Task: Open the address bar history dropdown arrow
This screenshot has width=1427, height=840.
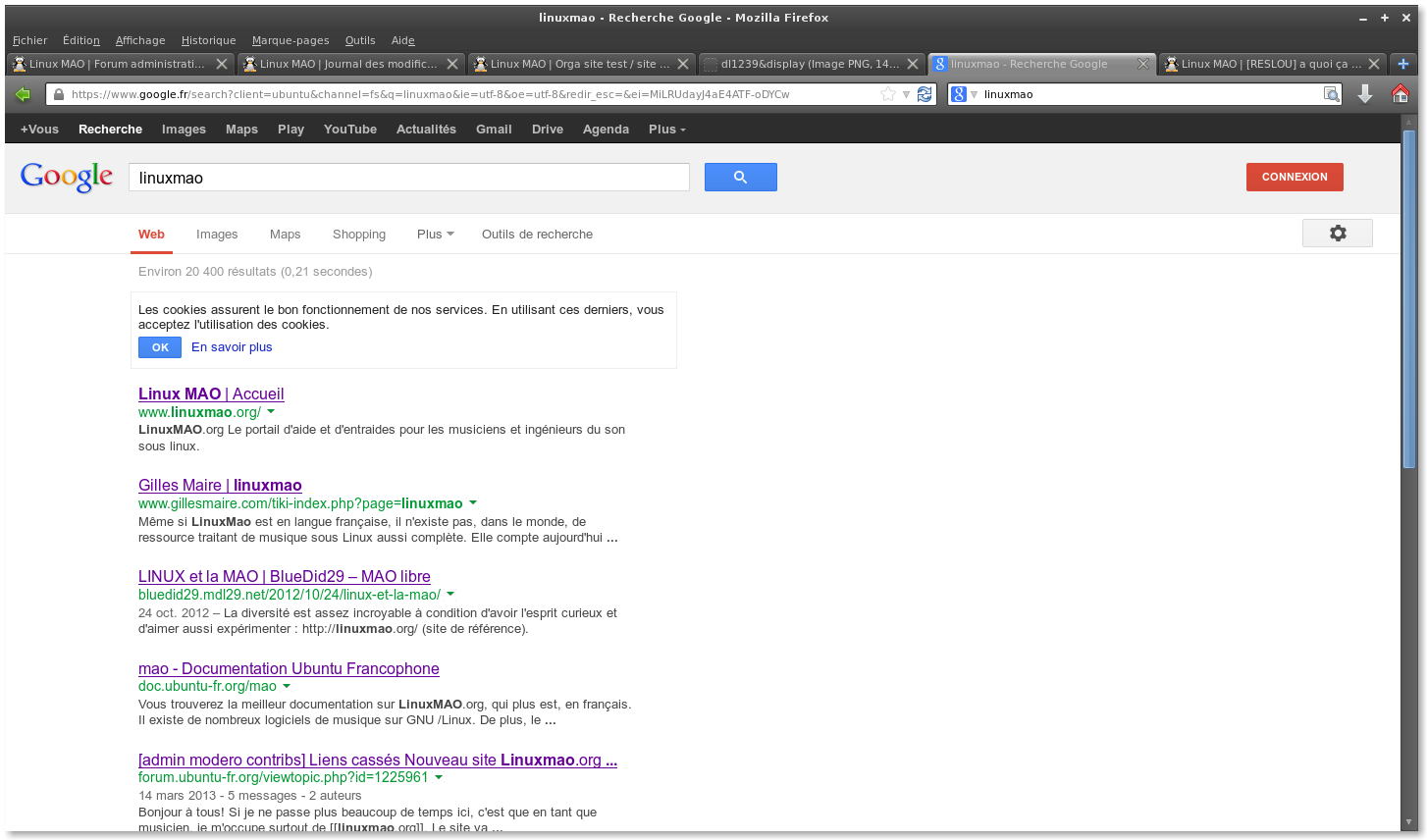Action: [907, 94]
